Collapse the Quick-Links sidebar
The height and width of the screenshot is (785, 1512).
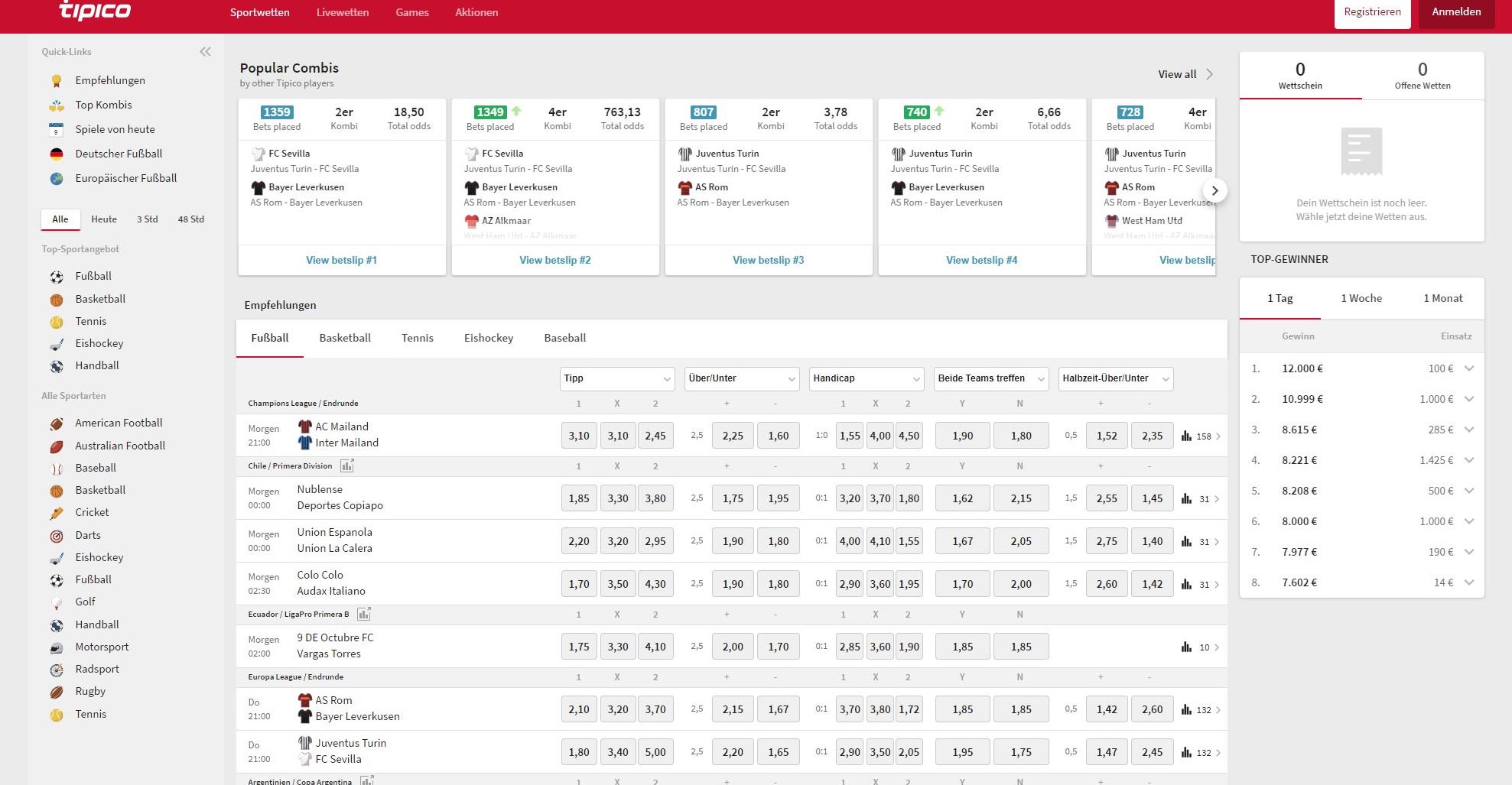pos(205,52)
